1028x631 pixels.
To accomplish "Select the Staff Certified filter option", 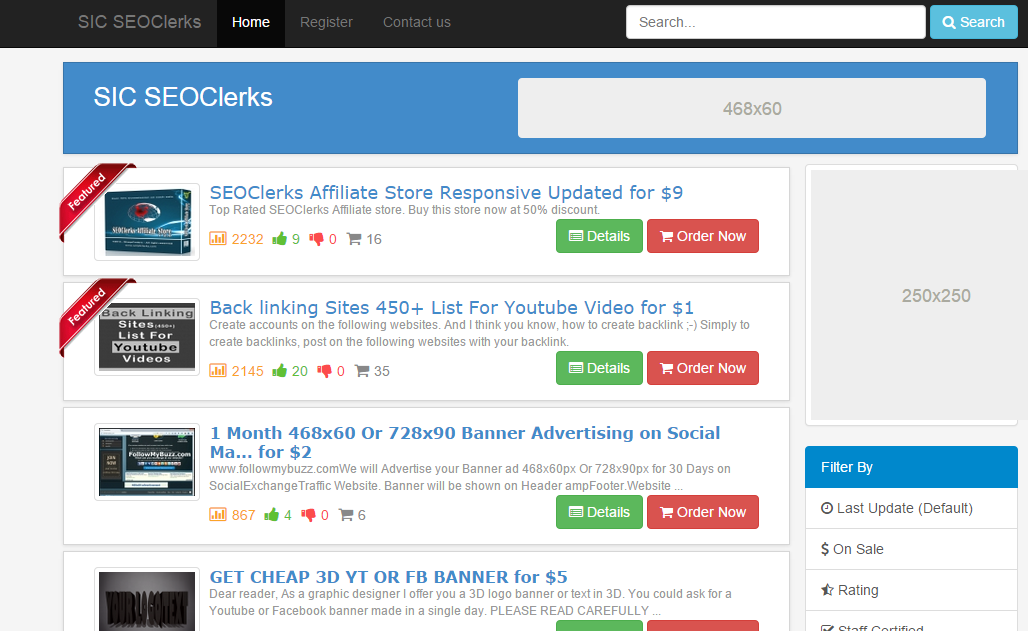I will 880,626.
